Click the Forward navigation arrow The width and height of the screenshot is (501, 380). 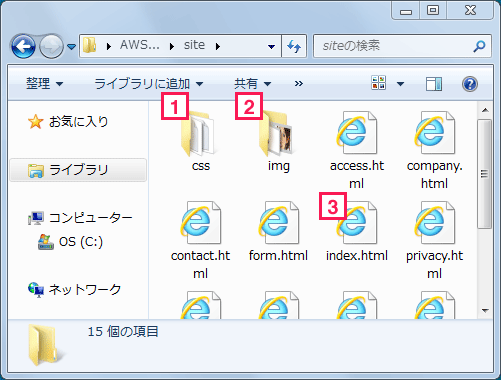(51, 46)
